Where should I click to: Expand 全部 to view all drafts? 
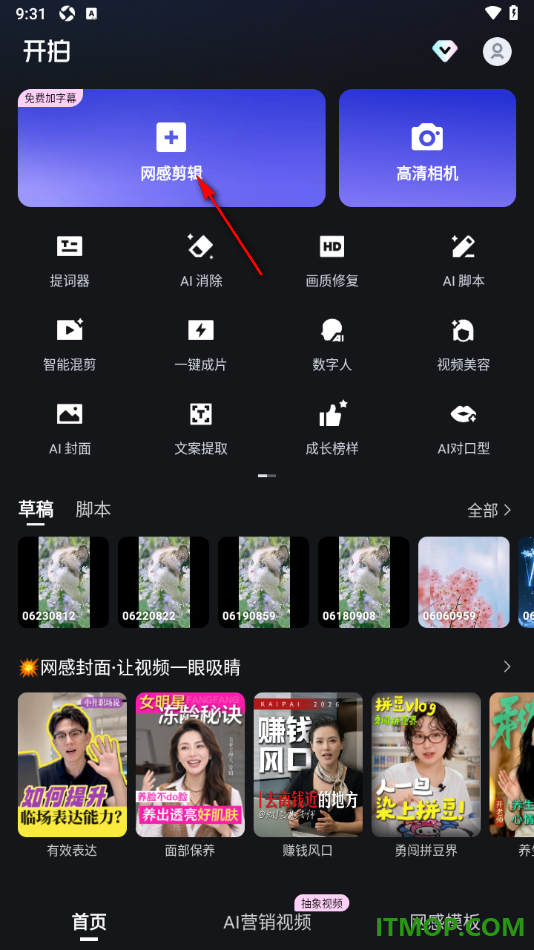coord(490,510)
